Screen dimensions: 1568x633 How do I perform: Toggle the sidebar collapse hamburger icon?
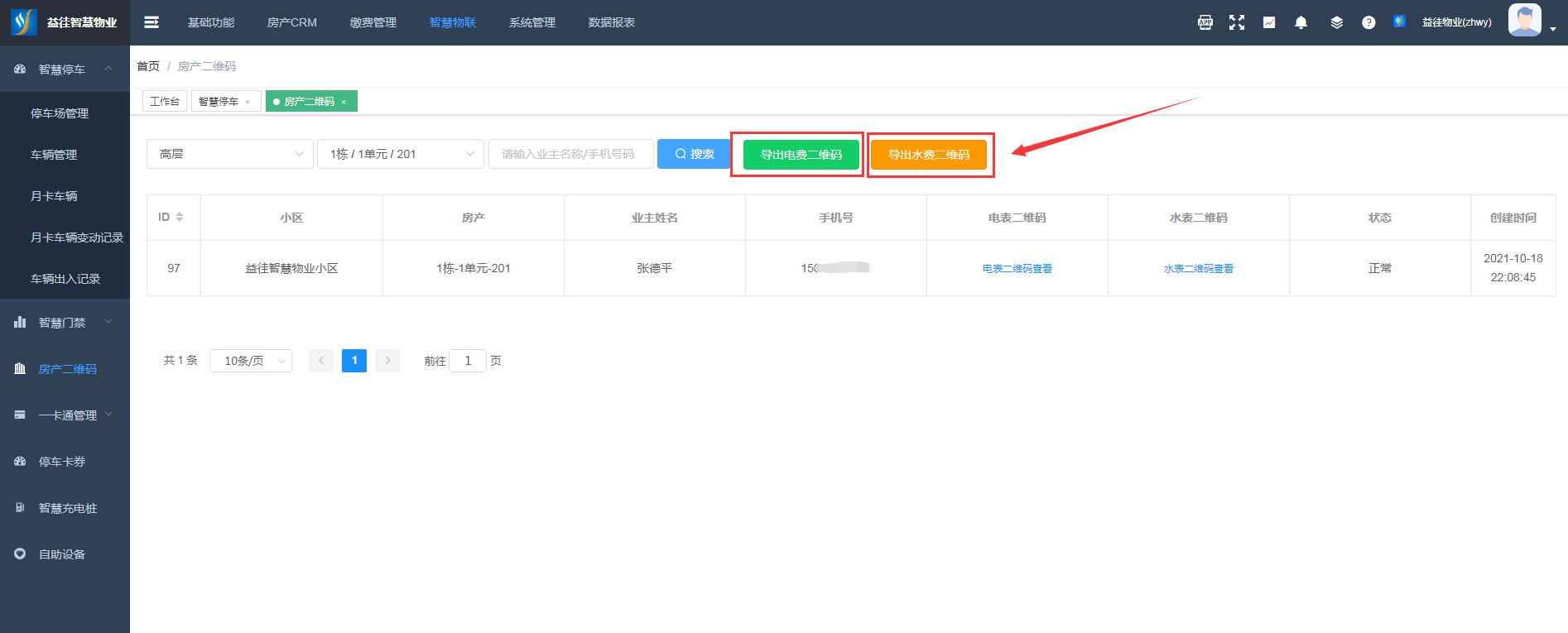(x=152, y=22)
